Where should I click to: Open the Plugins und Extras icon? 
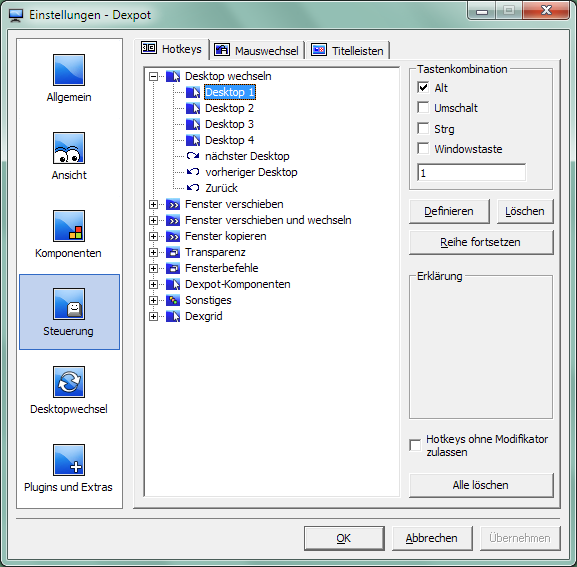69,460
